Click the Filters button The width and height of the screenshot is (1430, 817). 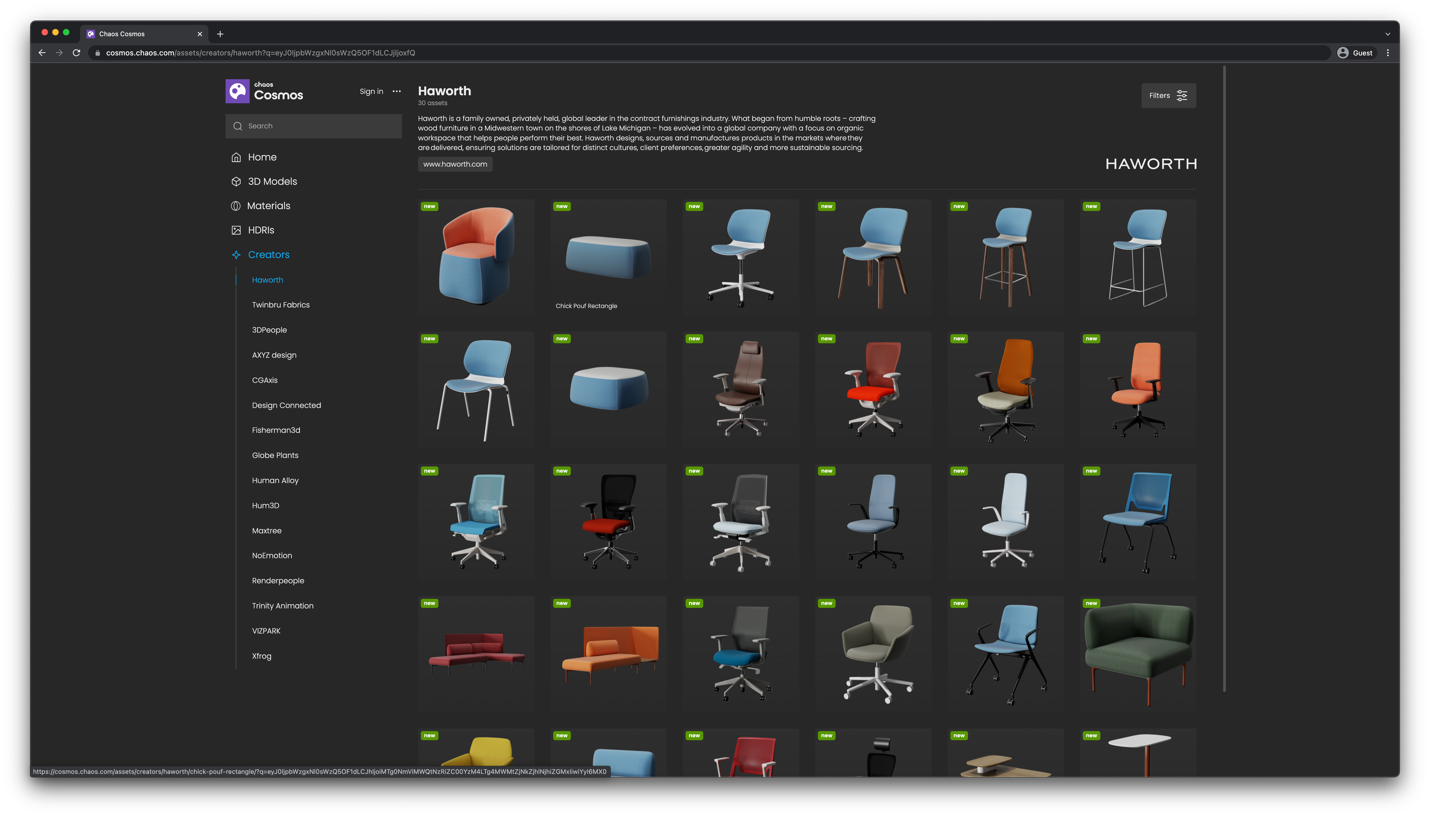click(x=1169, y=96)
